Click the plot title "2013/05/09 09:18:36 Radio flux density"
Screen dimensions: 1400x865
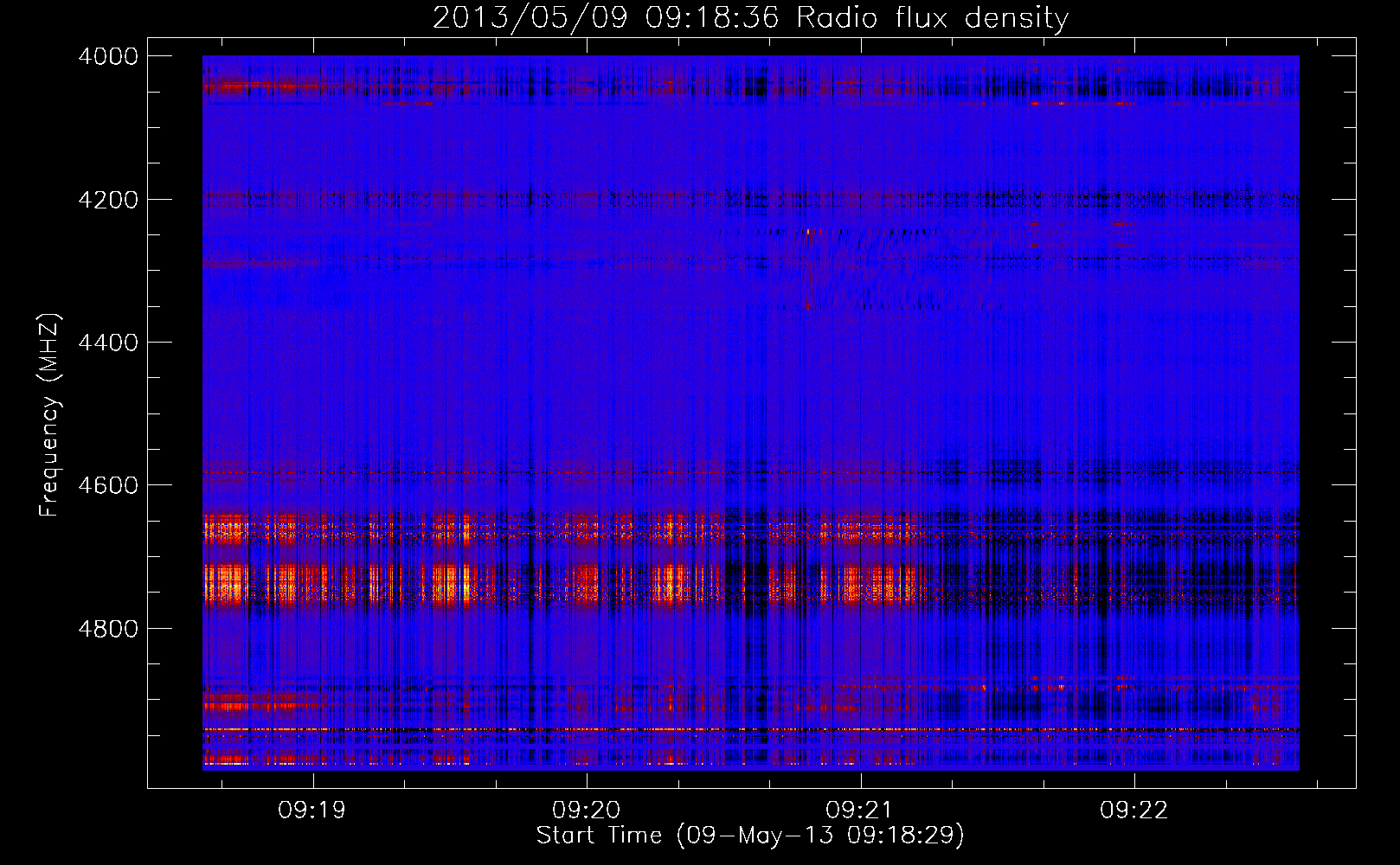click(750, 17)
